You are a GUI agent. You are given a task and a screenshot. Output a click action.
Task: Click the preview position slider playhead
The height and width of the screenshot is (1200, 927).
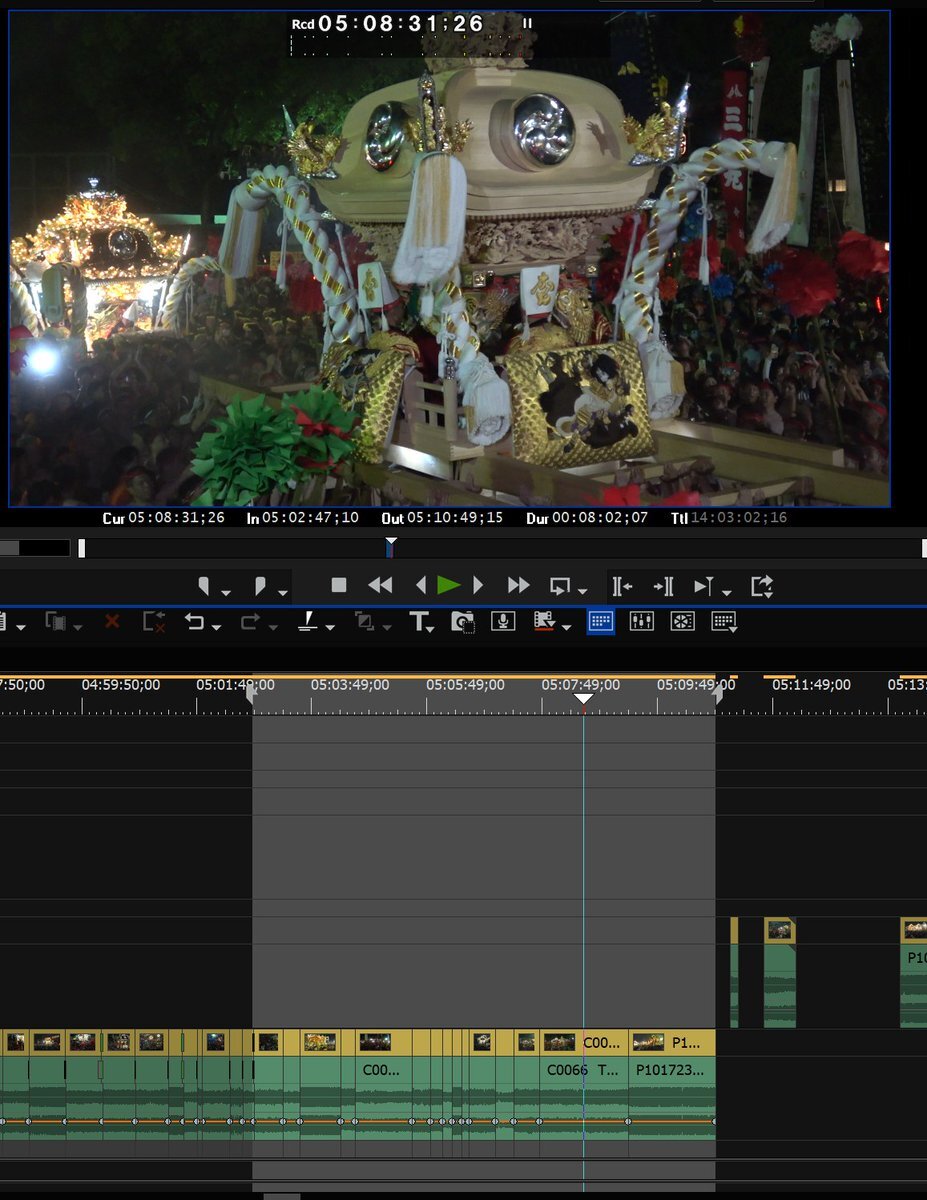coord(390,547)
